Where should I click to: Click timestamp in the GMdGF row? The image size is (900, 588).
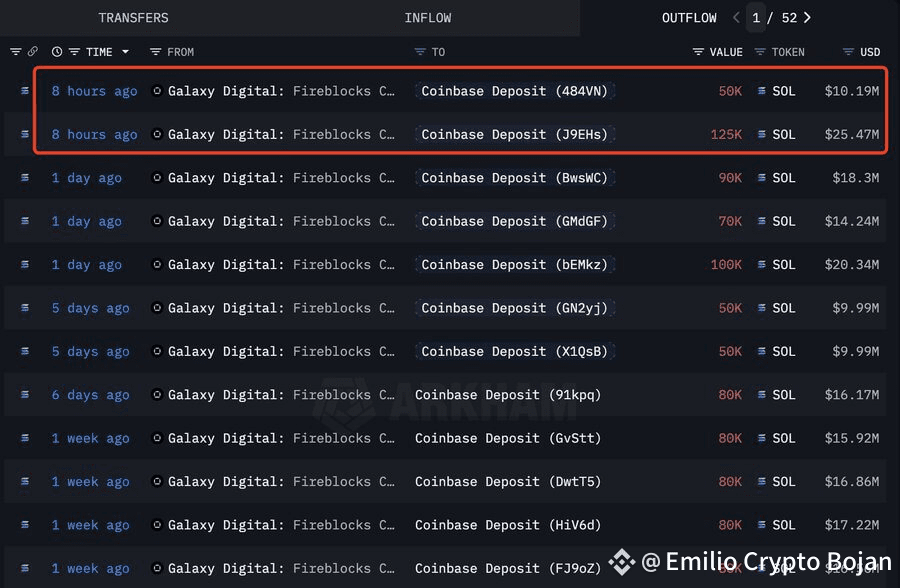[86, 221]
